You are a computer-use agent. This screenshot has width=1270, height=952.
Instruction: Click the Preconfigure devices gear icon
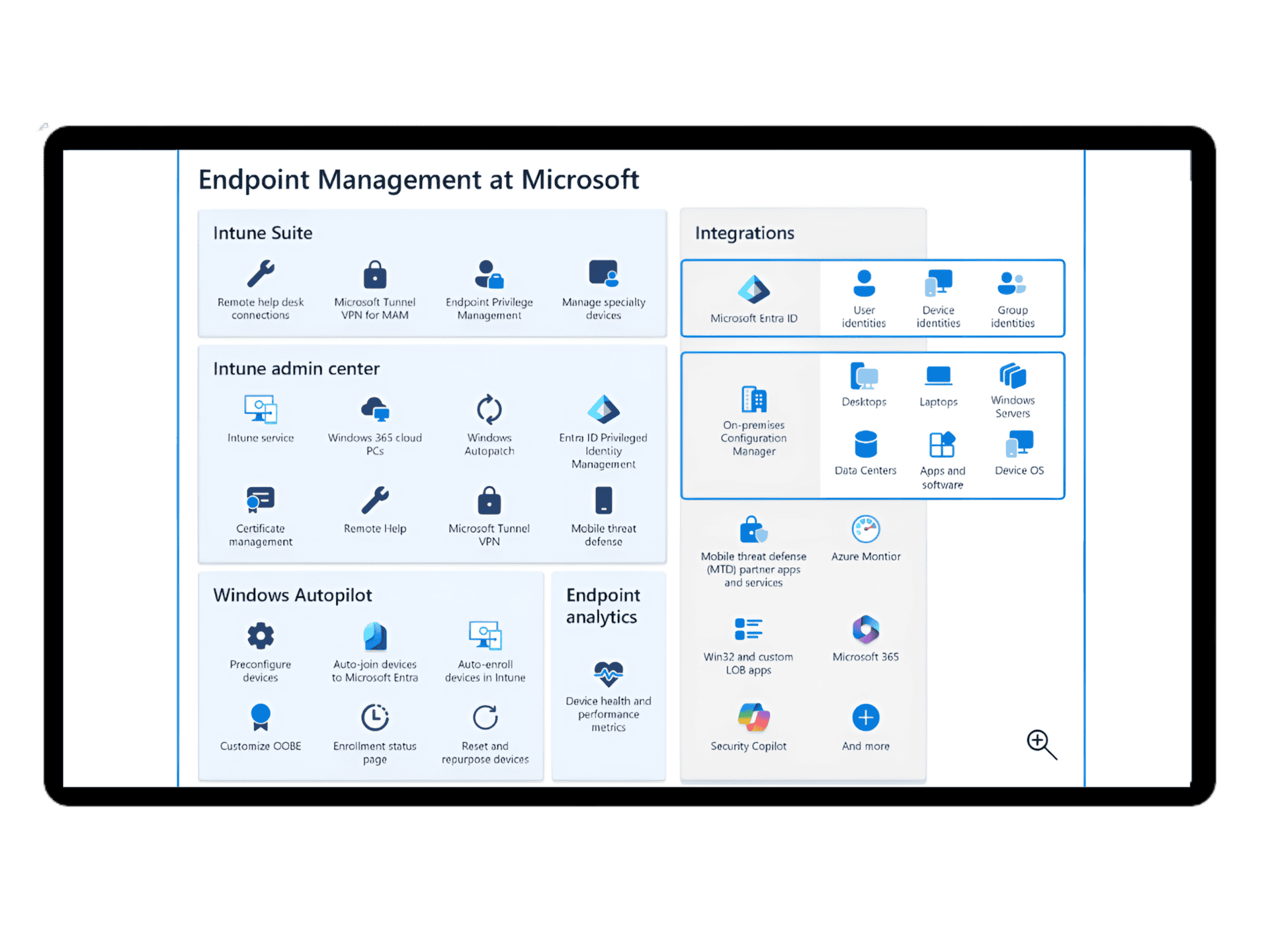261,636
